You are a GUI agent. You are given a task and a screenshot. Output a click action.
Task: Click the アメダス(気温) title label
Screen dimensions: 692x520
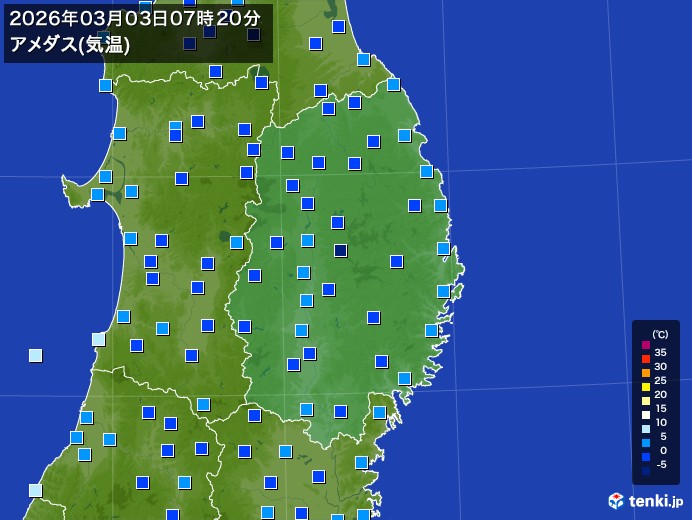[x=70, y=45]
